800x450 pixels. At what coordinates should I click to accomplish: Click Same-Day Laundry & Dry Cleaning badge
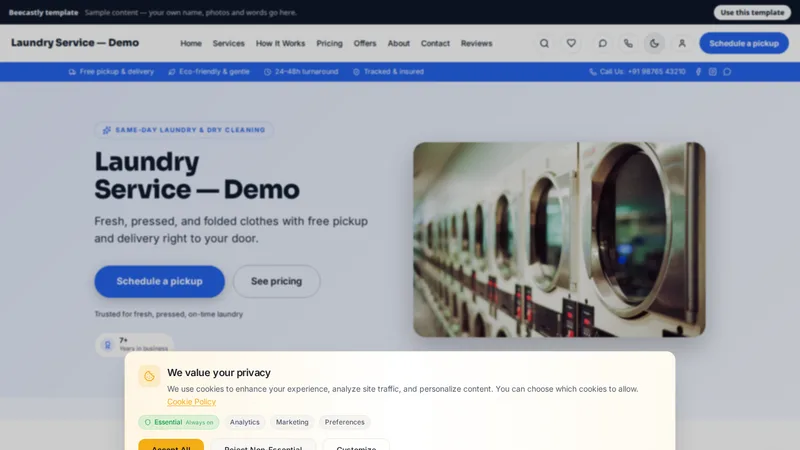click(184, 130)
